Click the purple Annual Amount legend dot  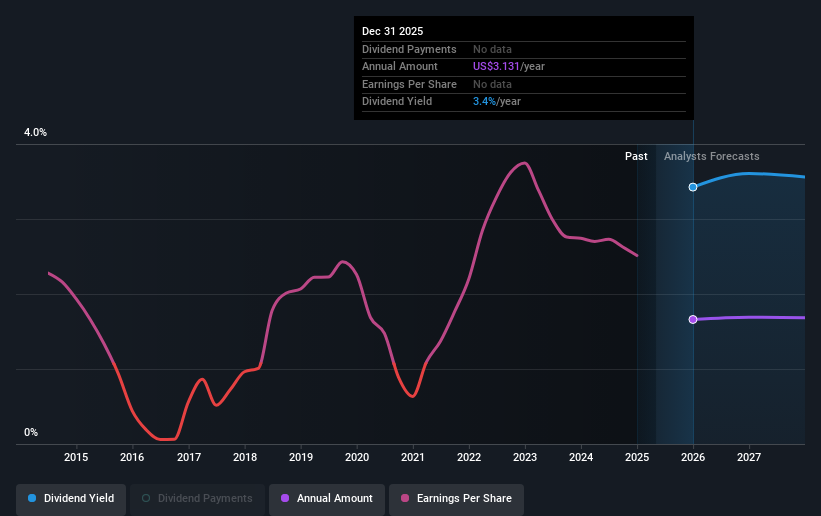(x=285, y=498)
